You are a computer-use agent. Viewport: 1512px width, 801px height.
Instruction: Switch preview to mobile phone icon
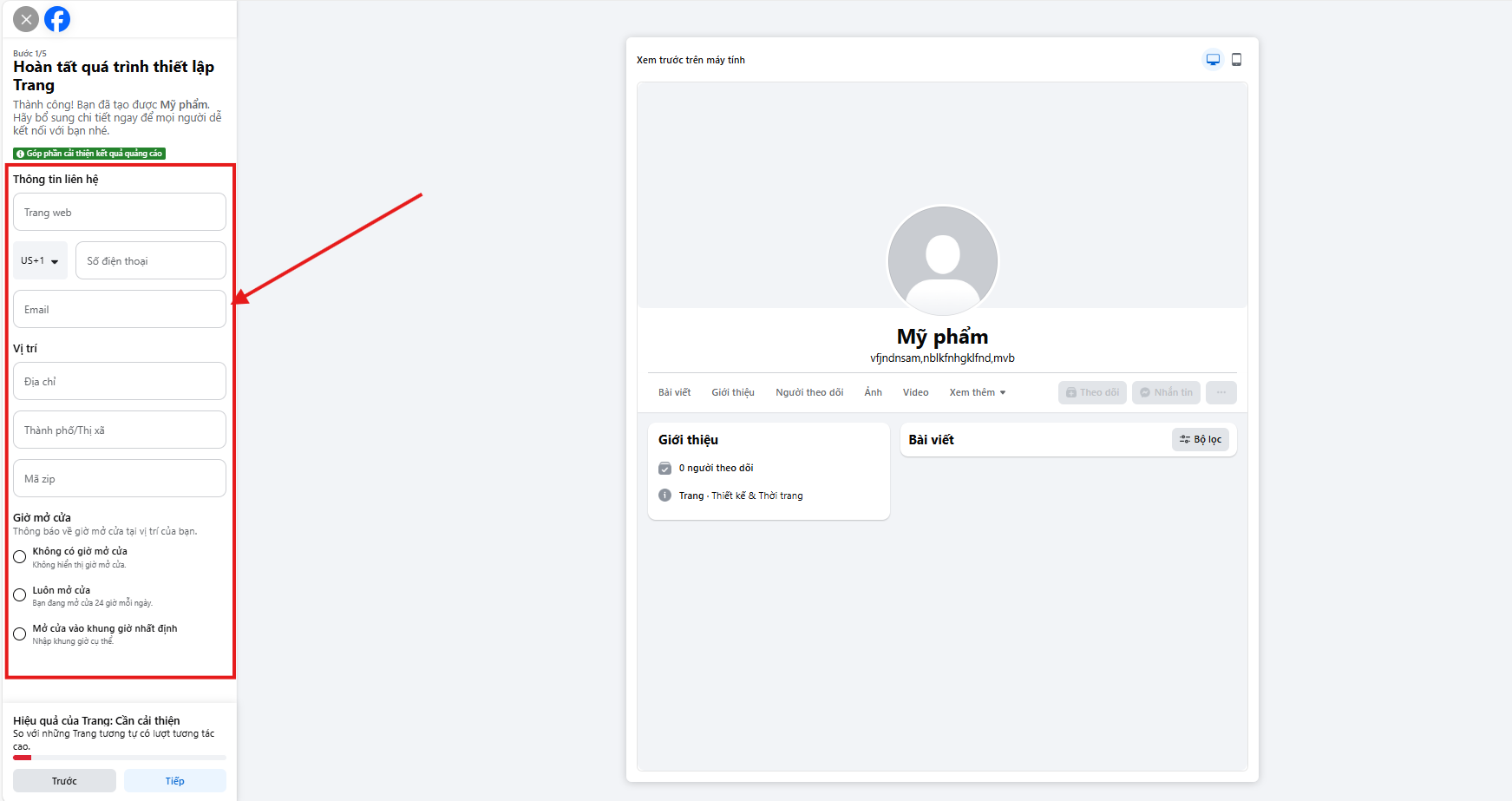coord(1237,59)
